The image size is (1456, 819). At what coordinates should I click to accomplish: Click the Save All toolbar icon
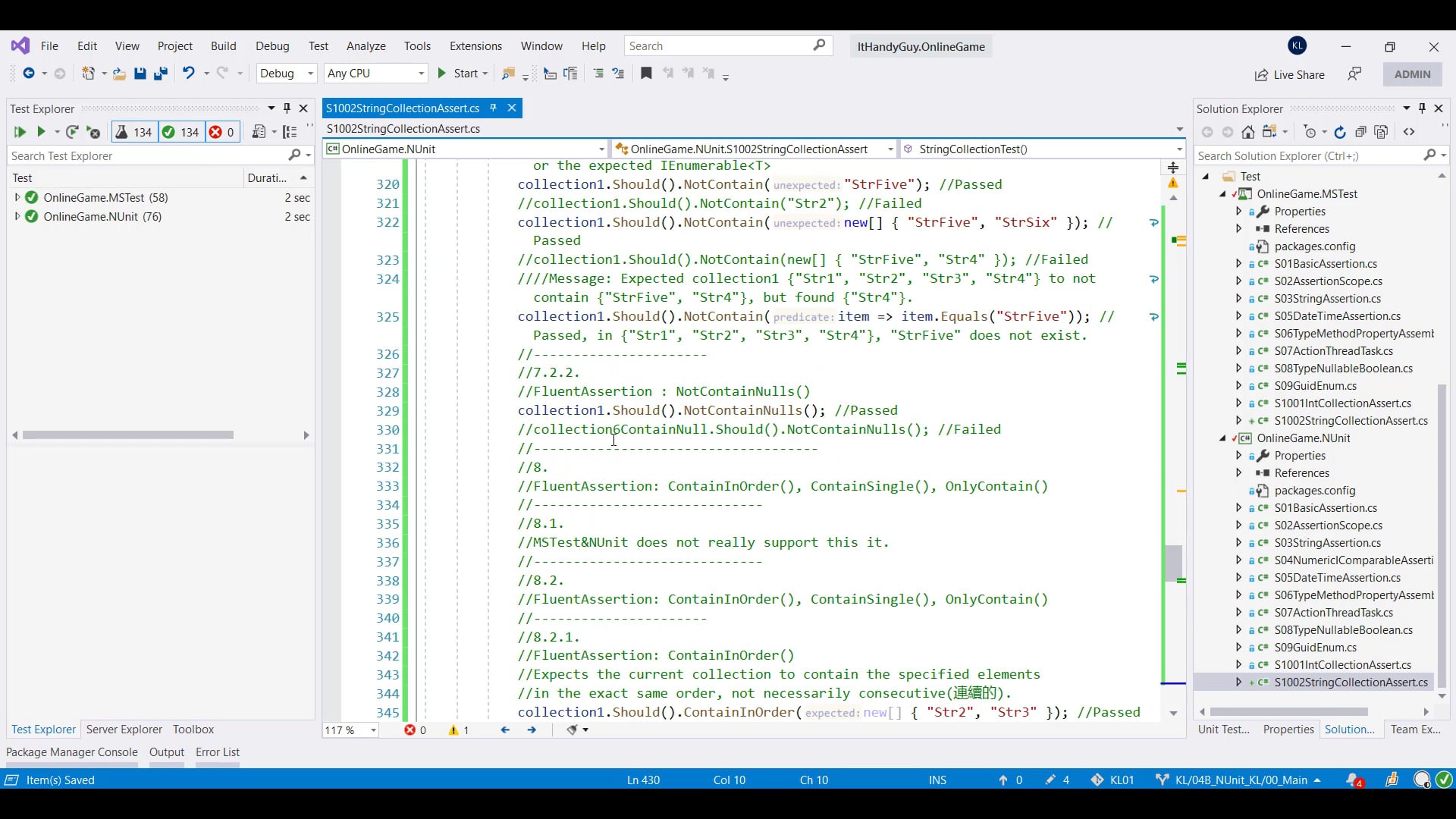[x=161, y=74]
